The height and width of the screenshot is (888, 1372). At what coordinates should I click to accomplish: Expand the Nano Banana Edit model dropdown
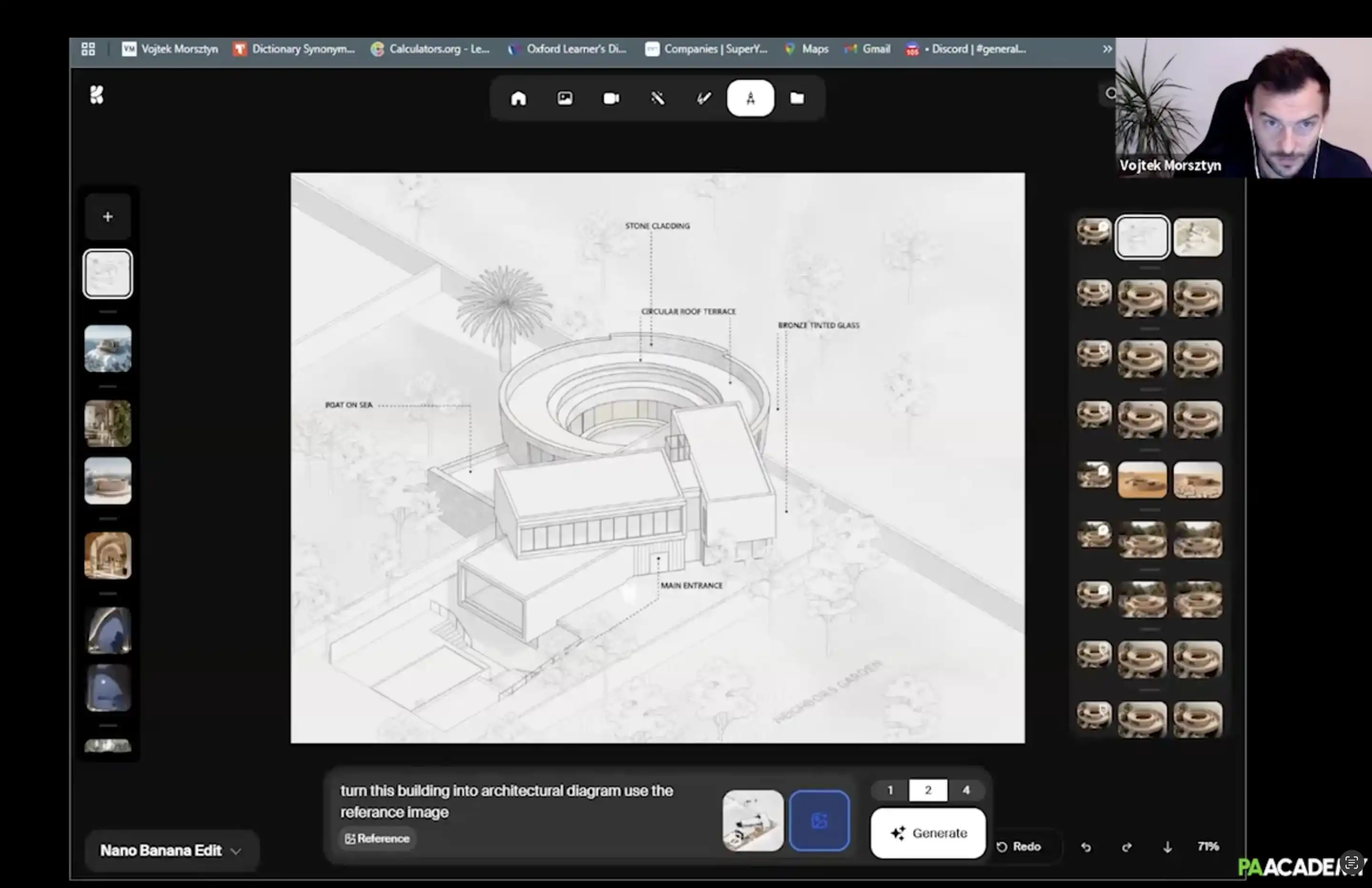coord(171,850)
